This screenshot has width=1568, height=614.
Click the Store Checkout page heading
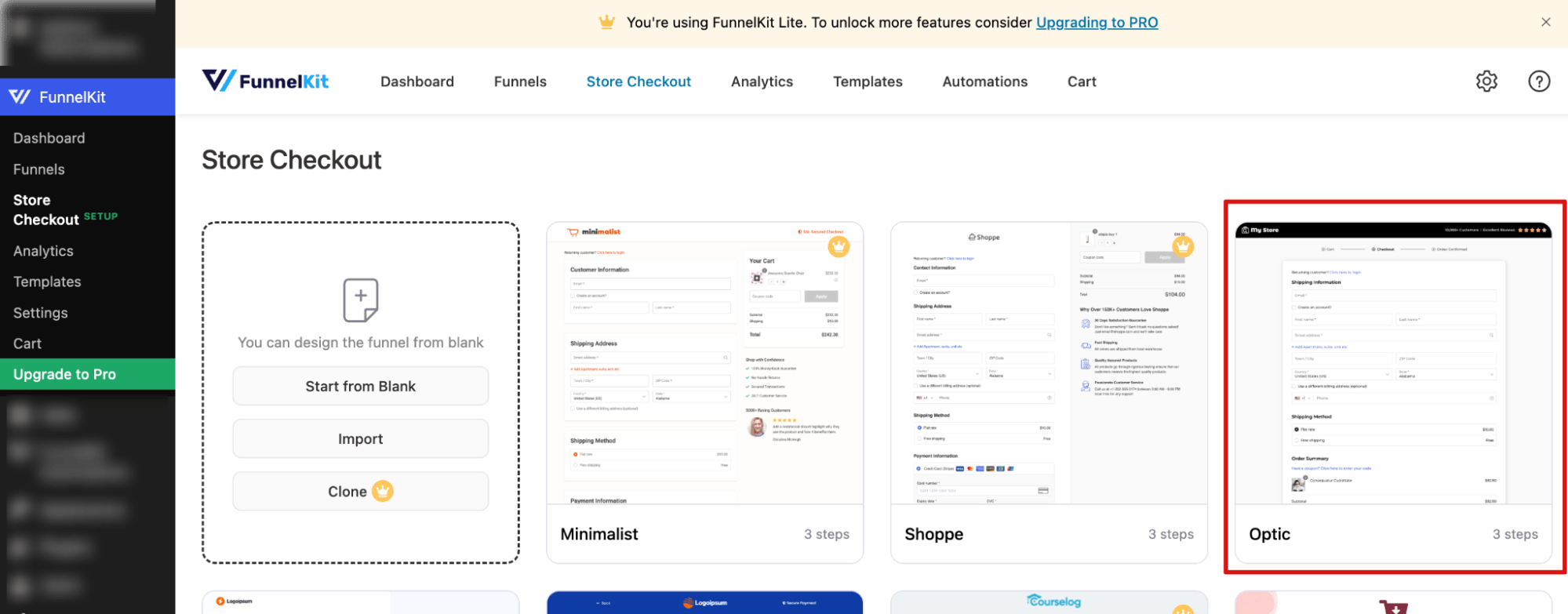292,160
